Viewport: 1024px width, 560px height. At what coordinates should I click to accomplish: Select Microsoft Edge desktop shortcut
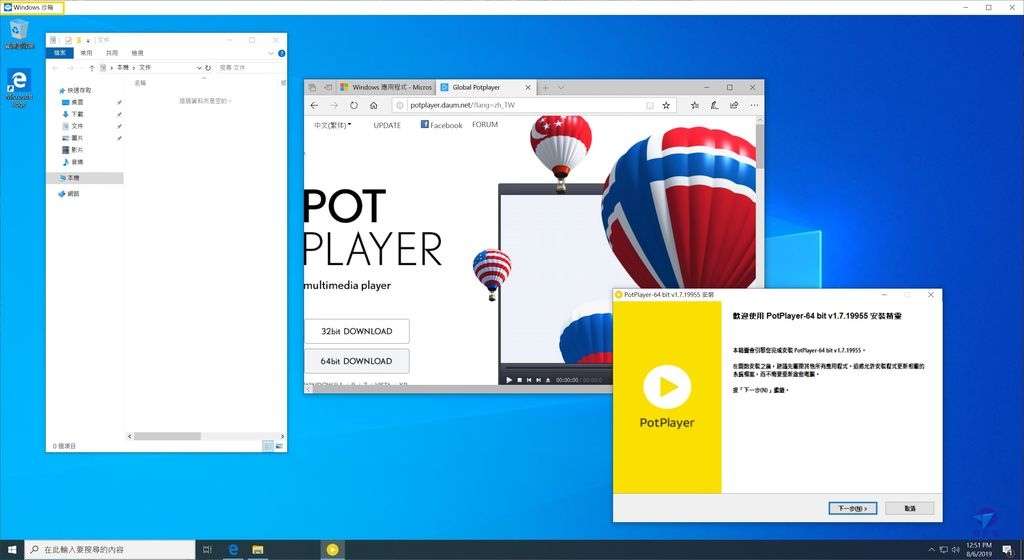(x=19, y=87)
